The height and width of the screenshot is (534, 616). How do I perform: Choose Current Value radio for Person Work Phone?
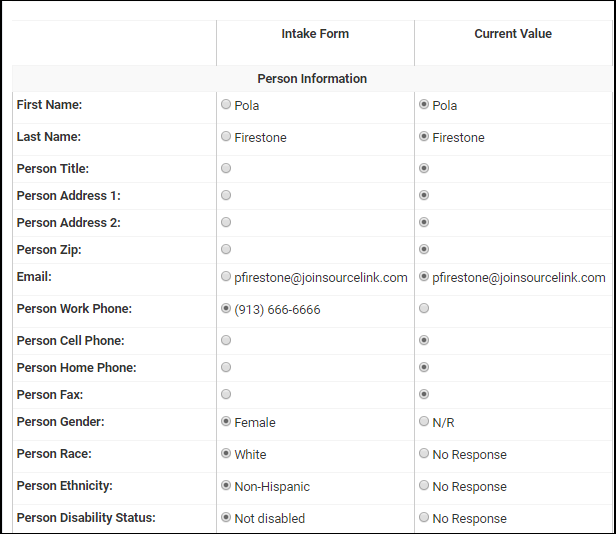(x=424, y=308)
